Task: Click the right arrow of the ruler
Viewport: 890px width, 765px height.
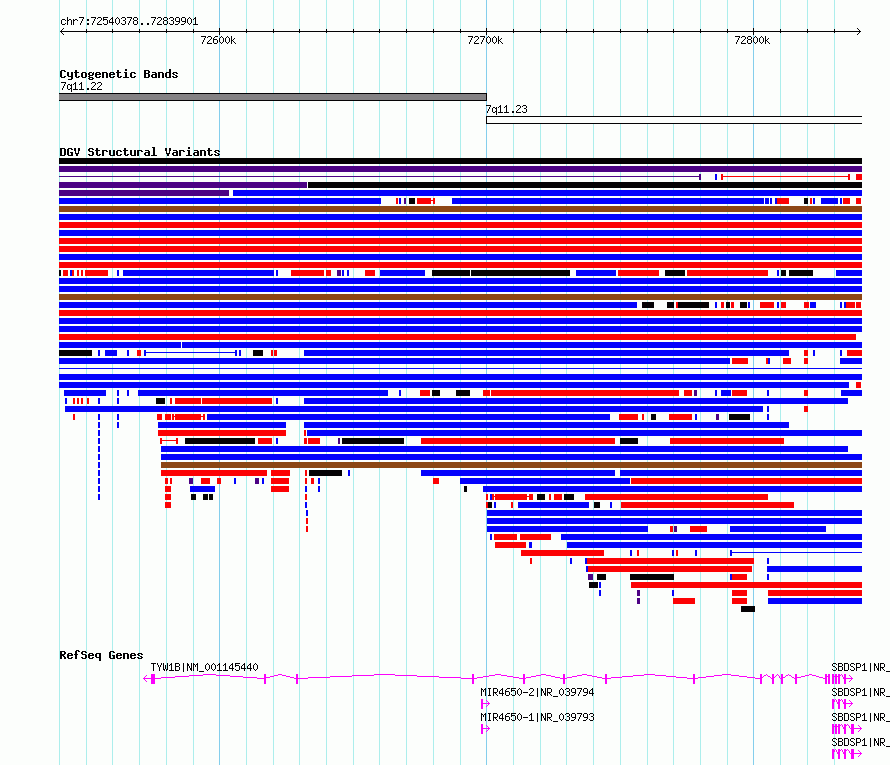Action: (x=859, y=32)
